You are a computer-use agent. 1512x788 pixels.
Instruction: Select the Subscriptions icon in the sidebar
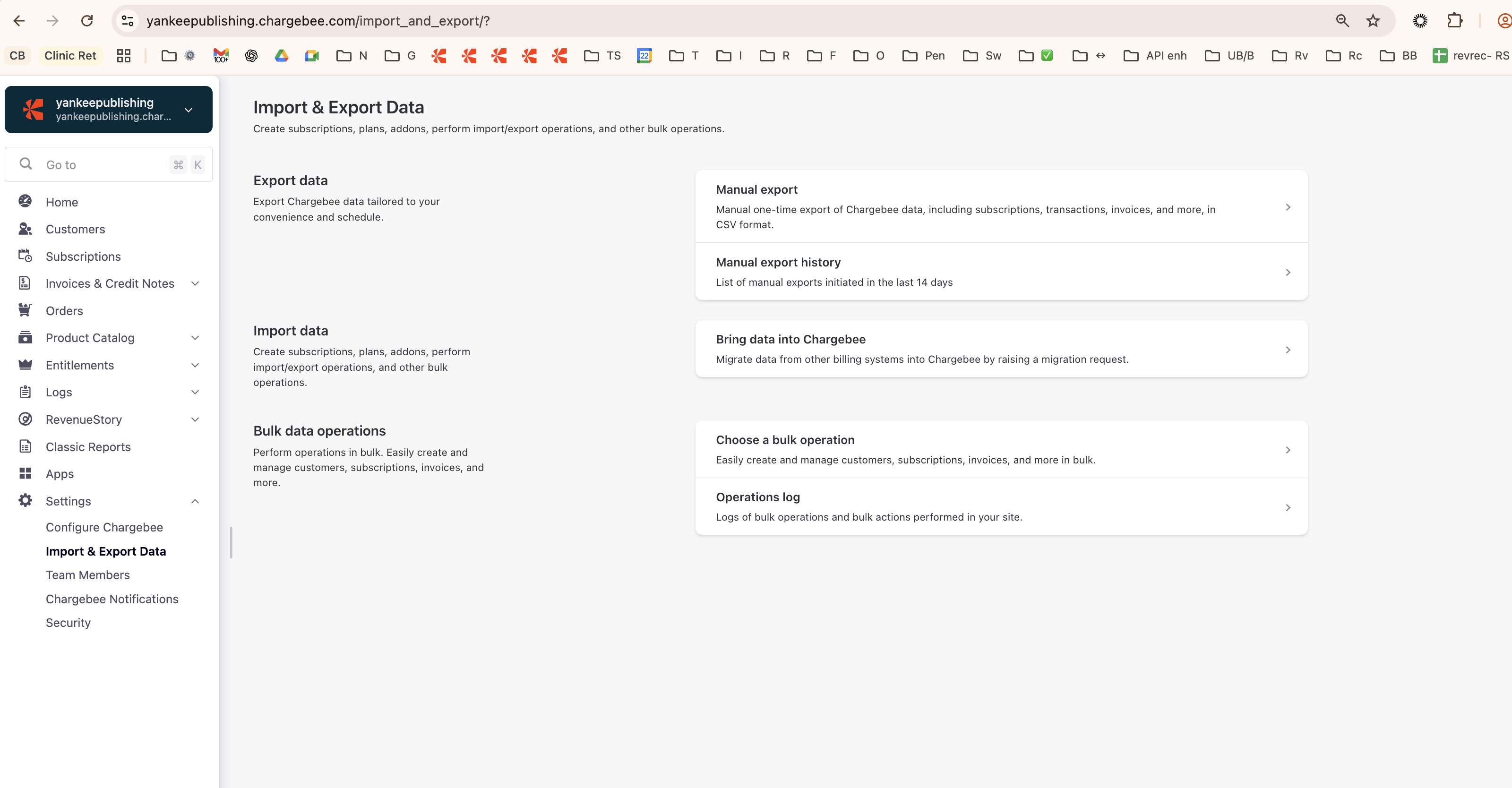25,256
